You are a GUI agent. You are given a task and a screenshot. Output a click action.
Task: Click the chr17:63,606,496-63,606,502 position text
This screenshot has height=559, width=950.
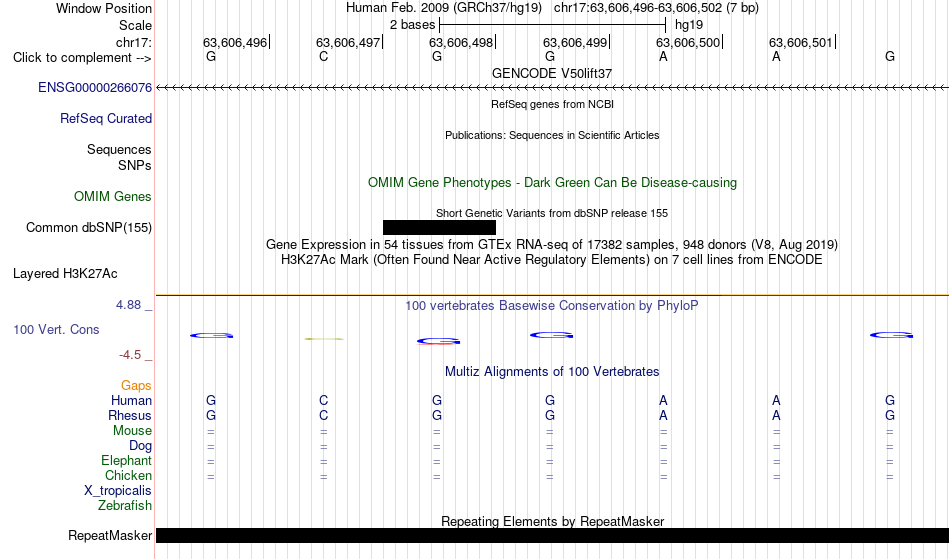(x=656, y=8)
